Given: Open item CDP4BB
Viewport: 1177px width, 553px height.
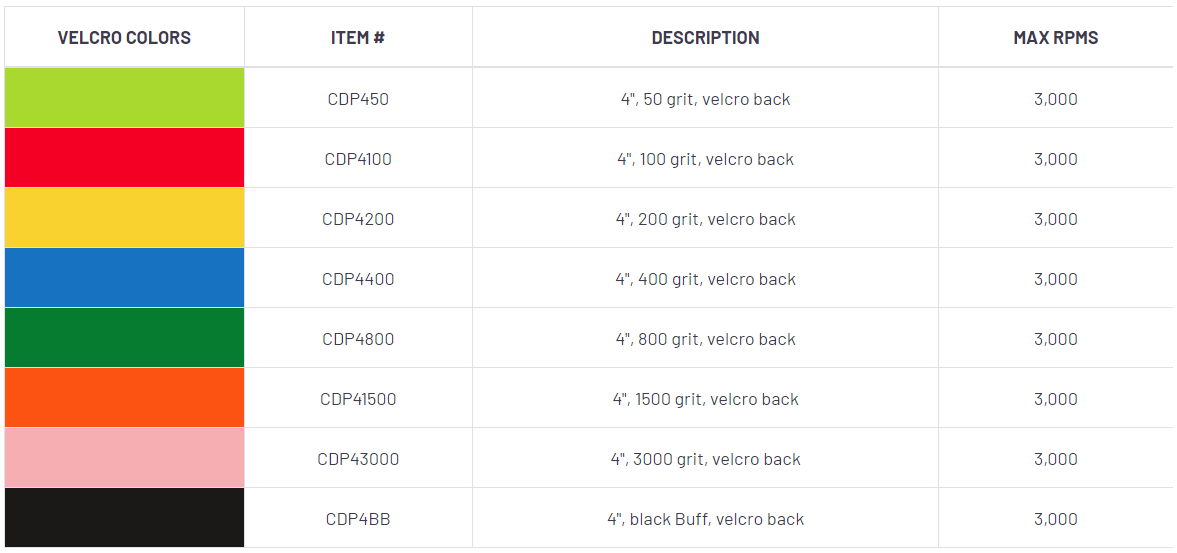Looking at the screenshot, I should click(x=358, y=519).
